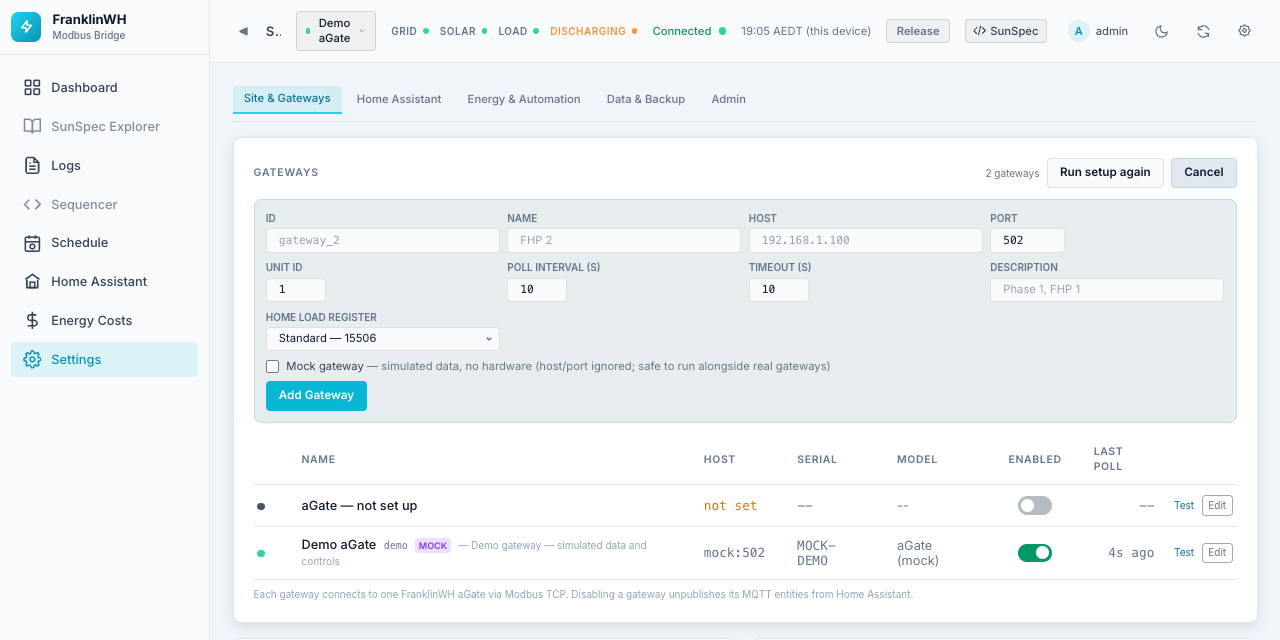
Task: Toggle dark mode moon icon
Action: [1161, 31]
